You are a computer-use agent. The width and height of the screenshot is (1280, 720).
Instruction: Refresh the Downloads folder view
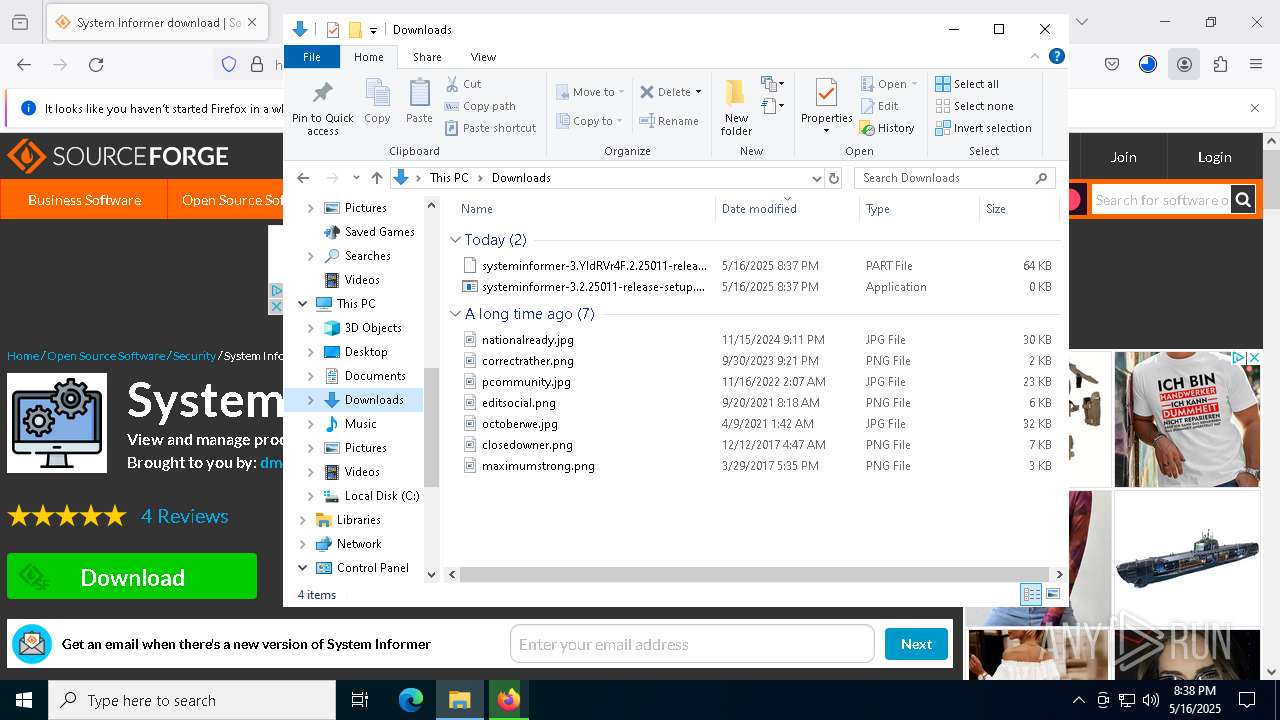[834, 178]
